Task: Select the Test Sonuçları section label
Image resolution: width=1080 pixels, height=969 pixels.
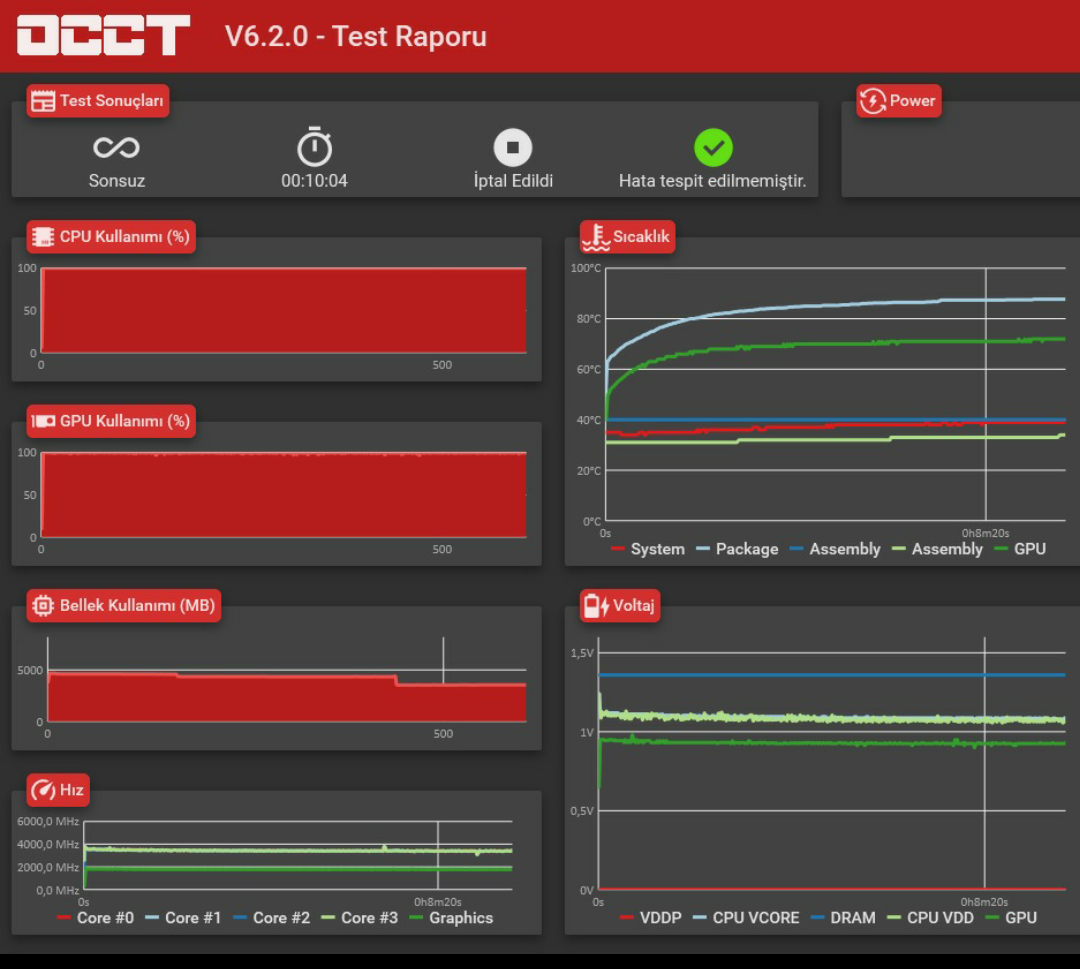Action: click(112, 101)
